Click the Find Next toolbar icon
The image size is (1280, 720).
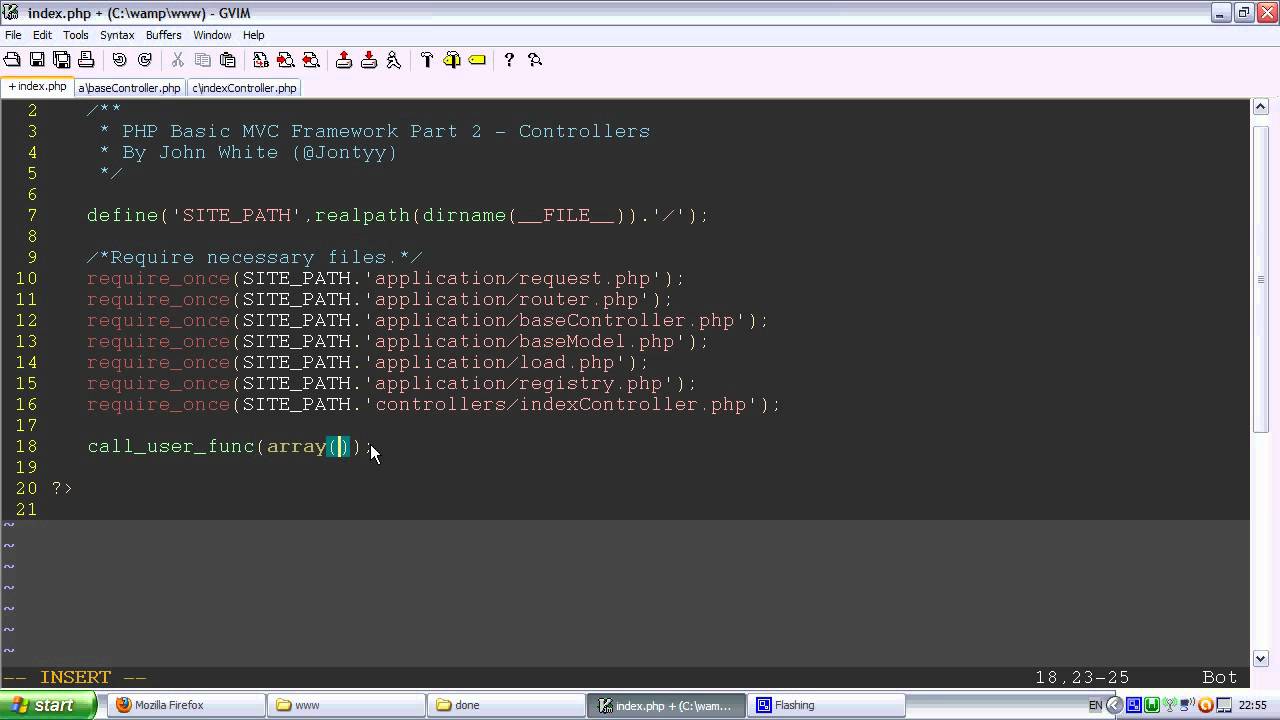click(x=286, y=60)
